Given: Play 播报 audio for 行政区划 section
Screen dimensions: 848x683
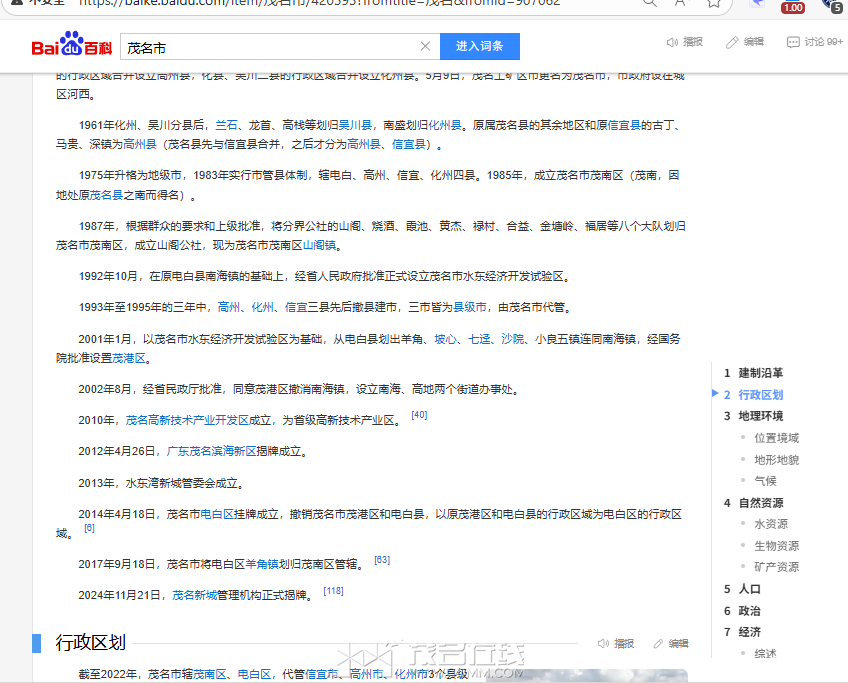Looking at the screenshot, I should click(604, 643).
